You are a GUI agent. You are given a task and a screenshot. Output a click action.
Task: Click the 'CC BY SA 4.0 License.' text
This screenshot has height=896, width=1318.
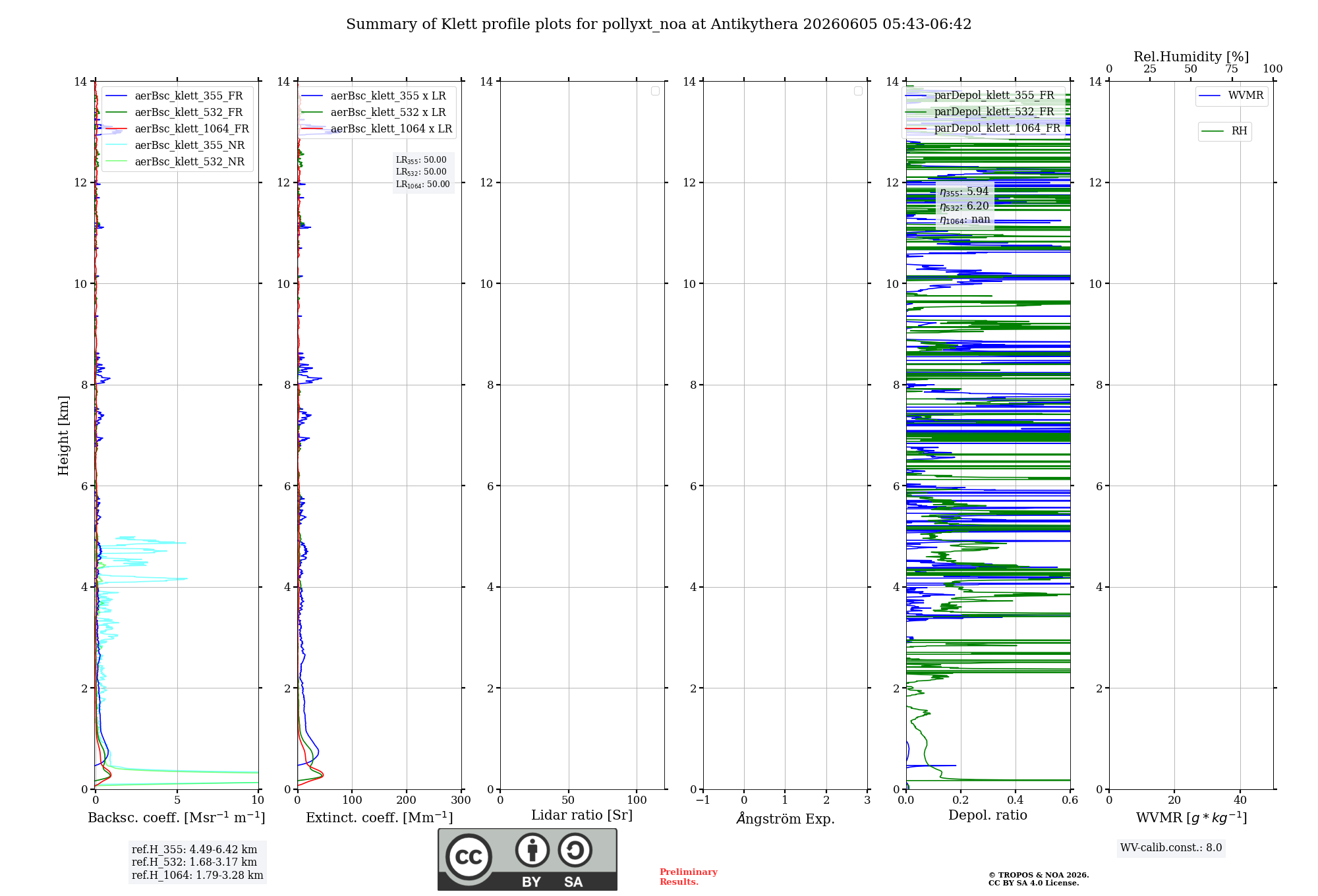[x=1034, y=883]
